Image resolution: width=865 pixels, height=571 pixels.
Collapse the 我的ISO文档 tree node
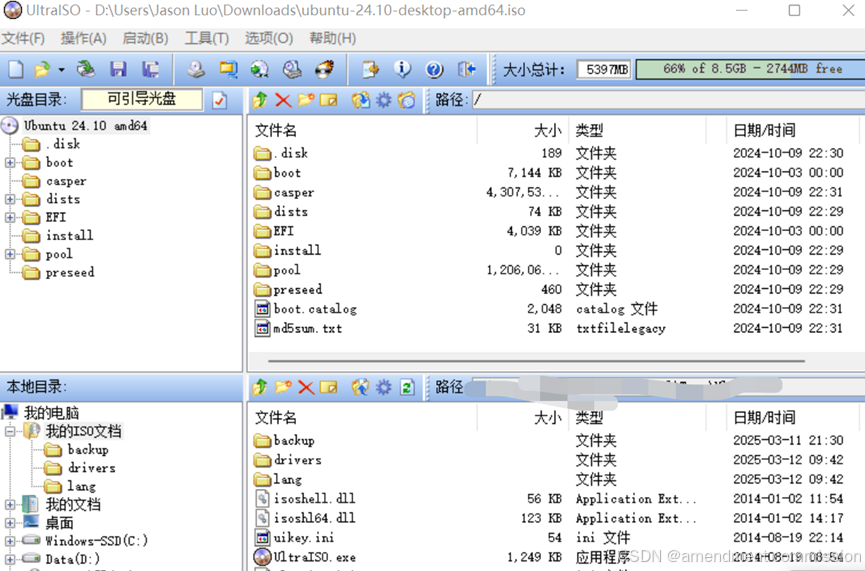(x=10, y=431)
